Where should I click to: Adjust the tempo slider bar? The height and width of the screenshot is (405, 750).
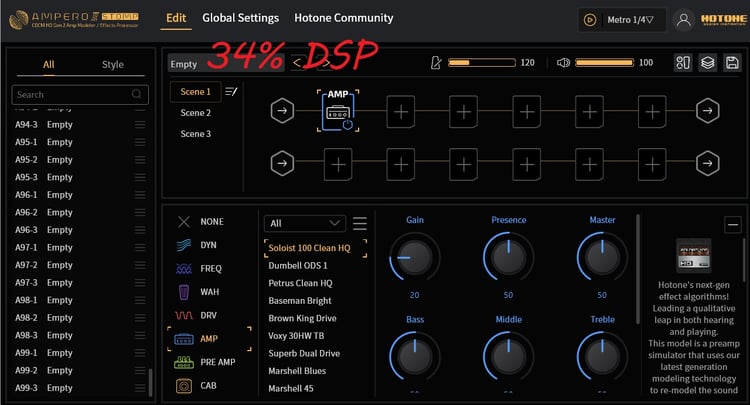pos(482,63)
